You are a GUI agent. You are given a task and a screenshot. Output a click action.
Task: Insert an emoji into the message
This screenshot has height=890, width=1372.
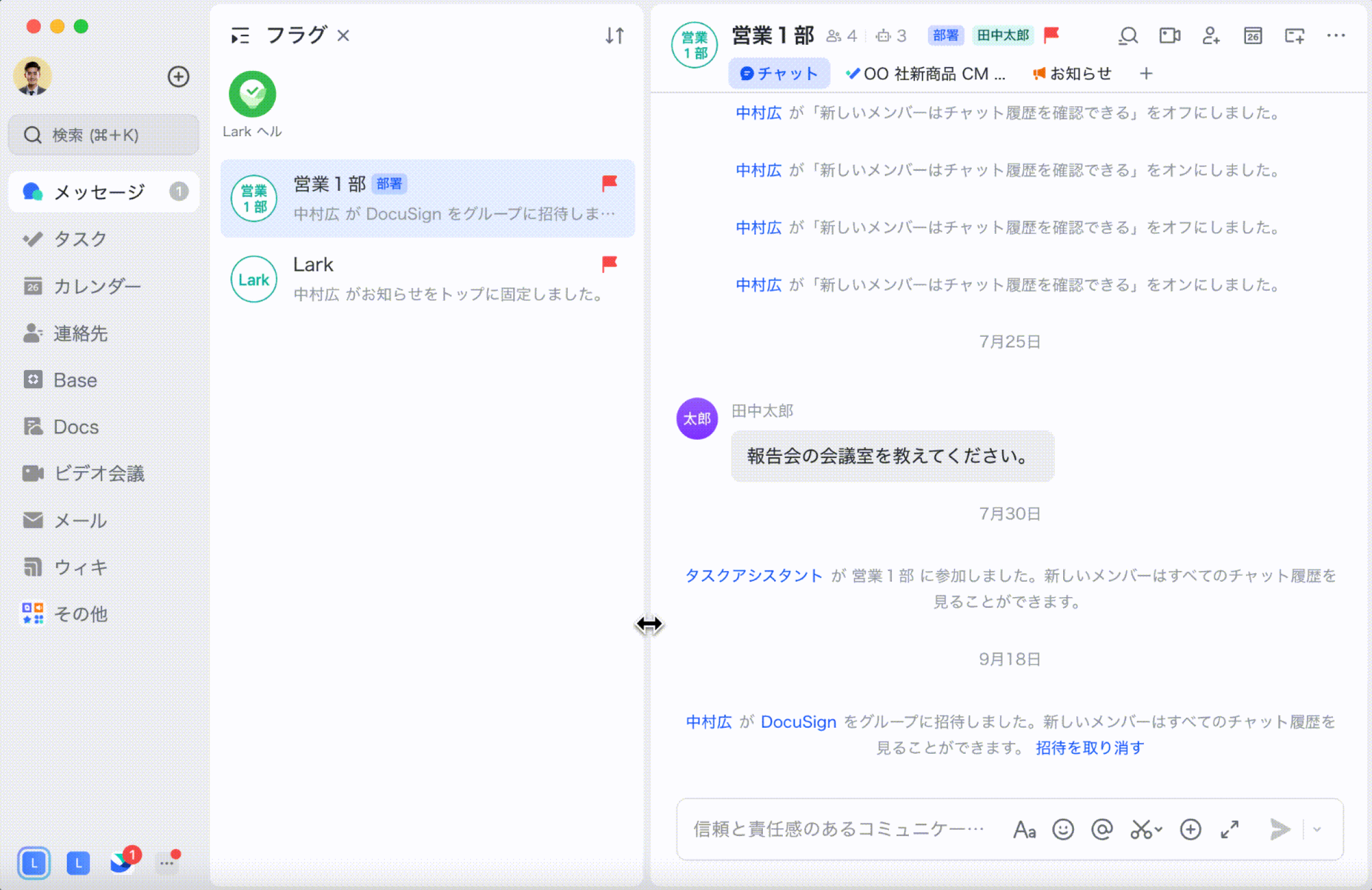[1064, 830]
